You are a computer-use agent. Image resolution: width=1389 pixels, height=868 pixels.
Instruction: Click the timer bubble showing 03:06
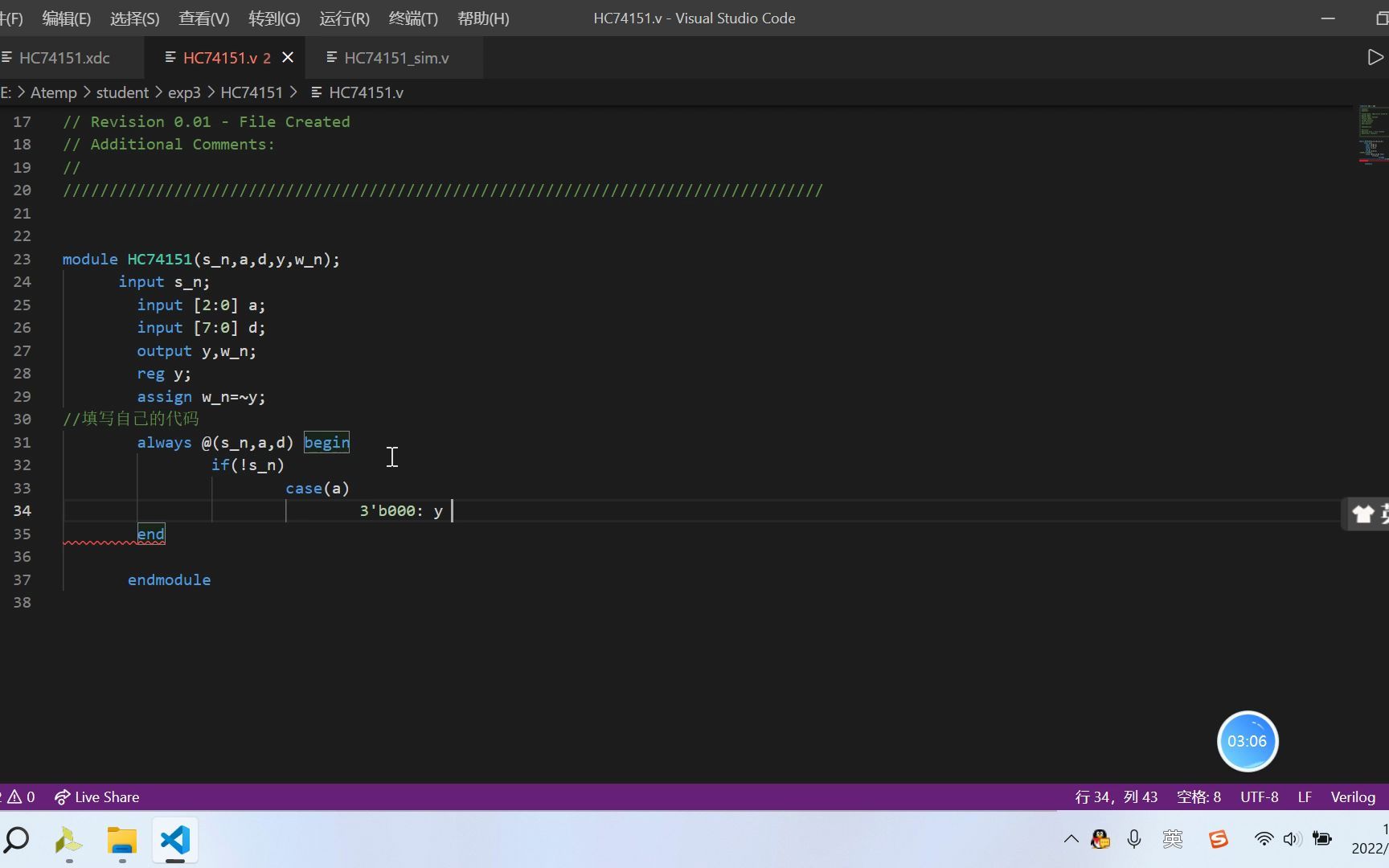(1247, 741)
